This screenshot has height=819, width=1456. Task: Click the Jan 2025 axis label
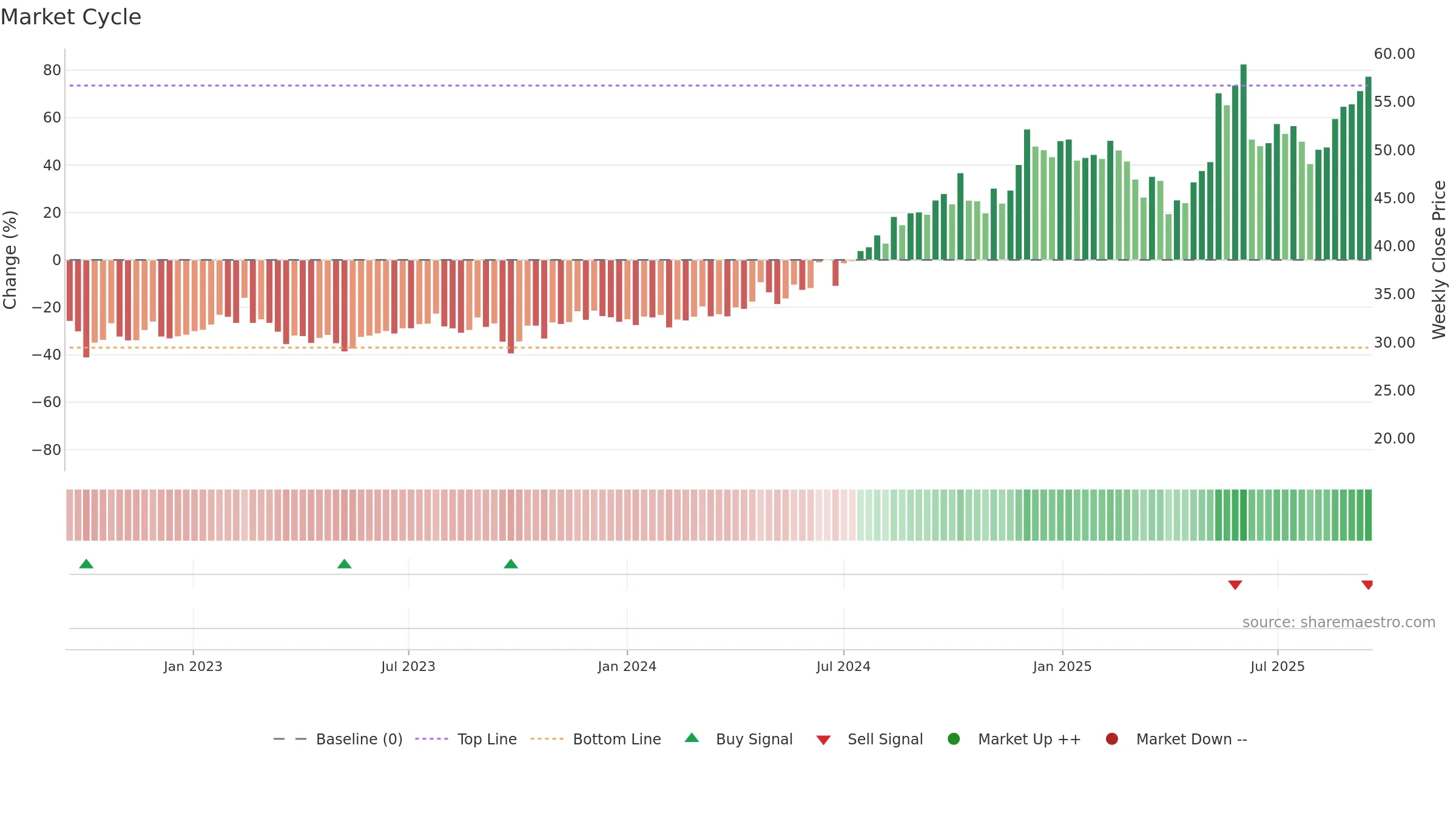tap(1062, 667)
